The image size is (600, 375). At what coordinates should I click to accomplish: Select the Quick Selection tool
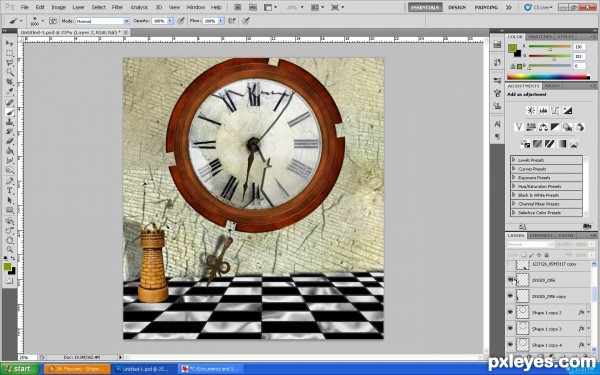[x=9, y=73]
